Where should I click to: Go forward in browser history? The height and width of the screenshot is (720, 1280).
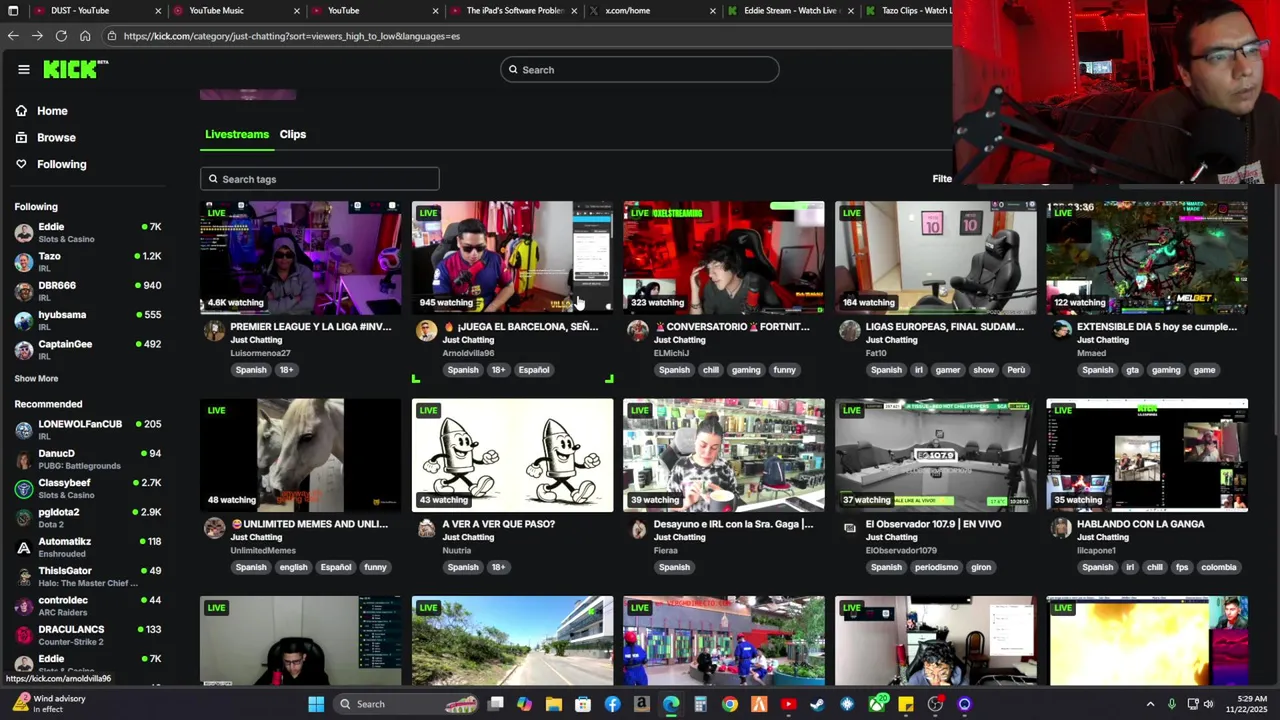click(x=37, y=36)
